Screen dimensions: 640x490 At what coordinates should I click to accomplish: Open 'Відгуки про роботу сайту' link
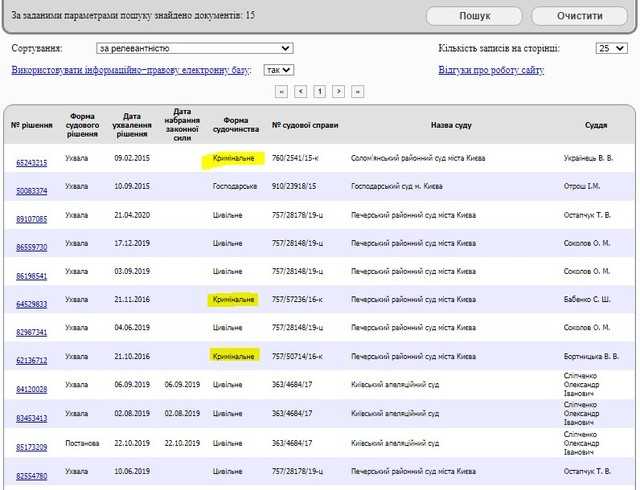point(491,70)
